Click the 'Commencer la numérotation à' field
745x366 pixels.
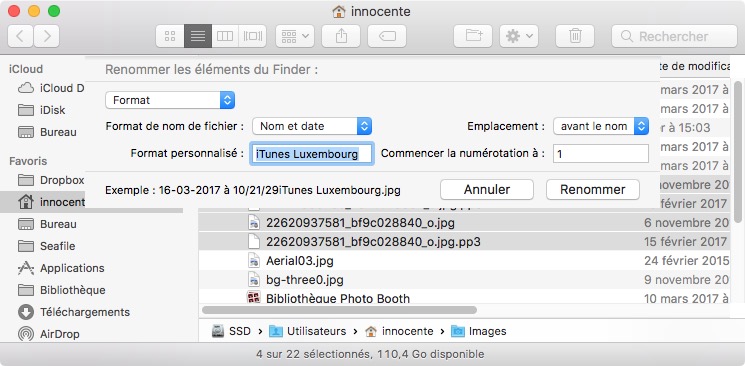pyautogui.click(x=601, y=154)
